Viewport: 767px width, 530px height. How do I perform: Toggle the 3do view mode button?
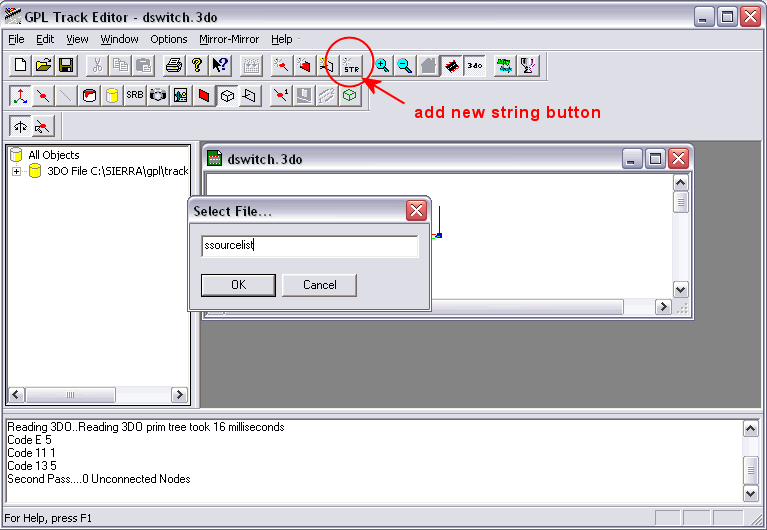point(474,66)
